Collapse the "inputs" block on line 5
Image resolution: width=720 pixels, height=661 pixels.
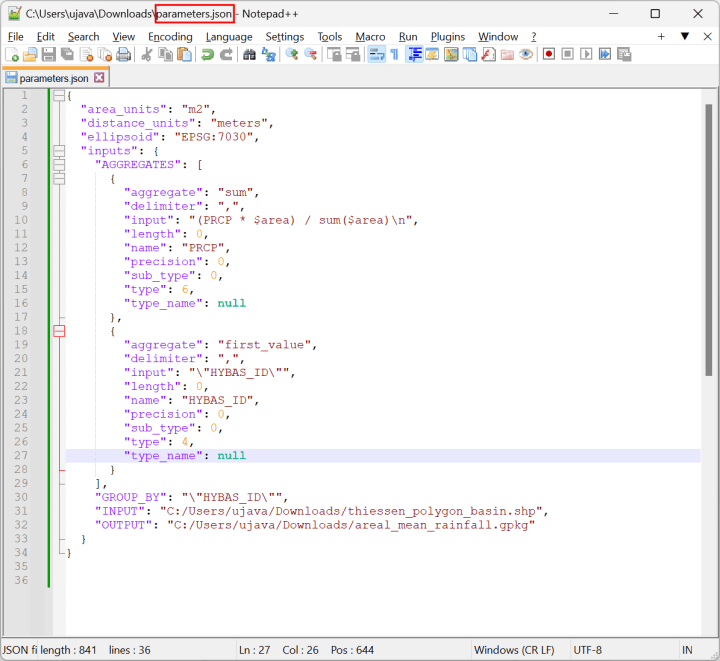click(x=58, y=151)
